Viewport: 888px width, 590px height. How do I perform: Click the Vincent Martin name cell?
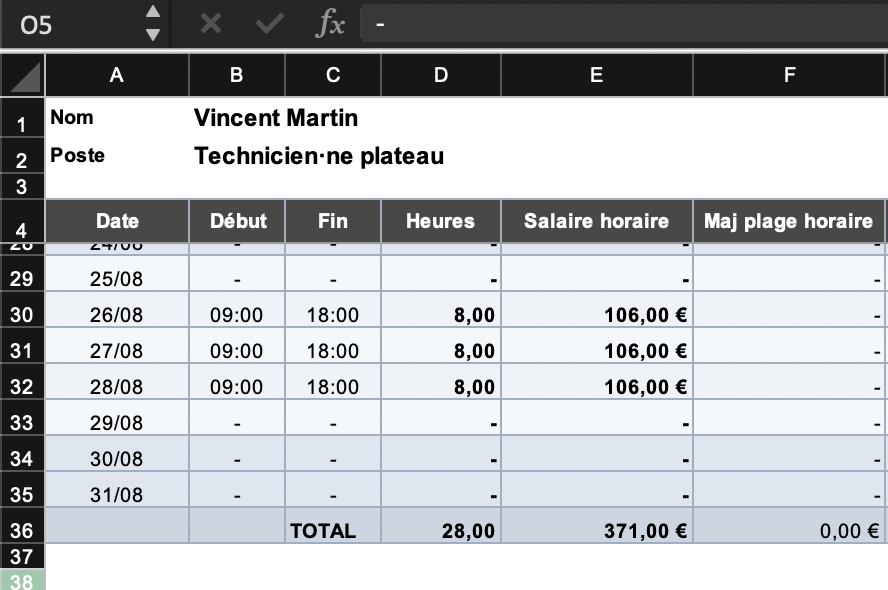coord(276,118)
